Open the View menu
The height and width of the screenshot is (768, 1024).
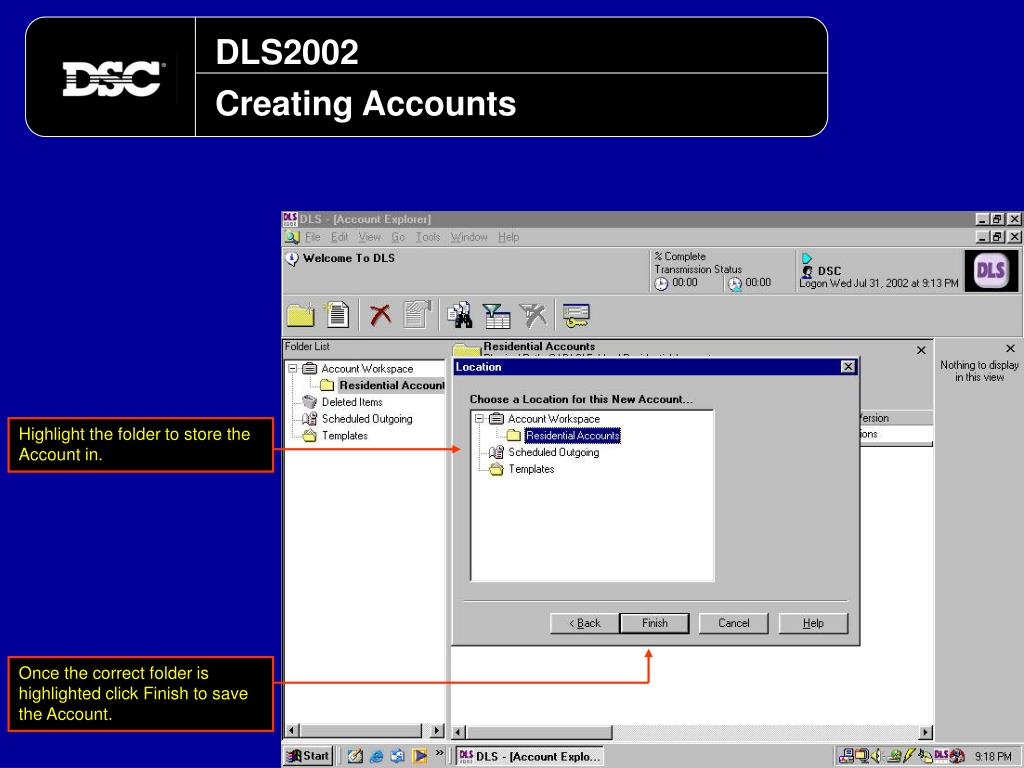(x=370, y=237)
